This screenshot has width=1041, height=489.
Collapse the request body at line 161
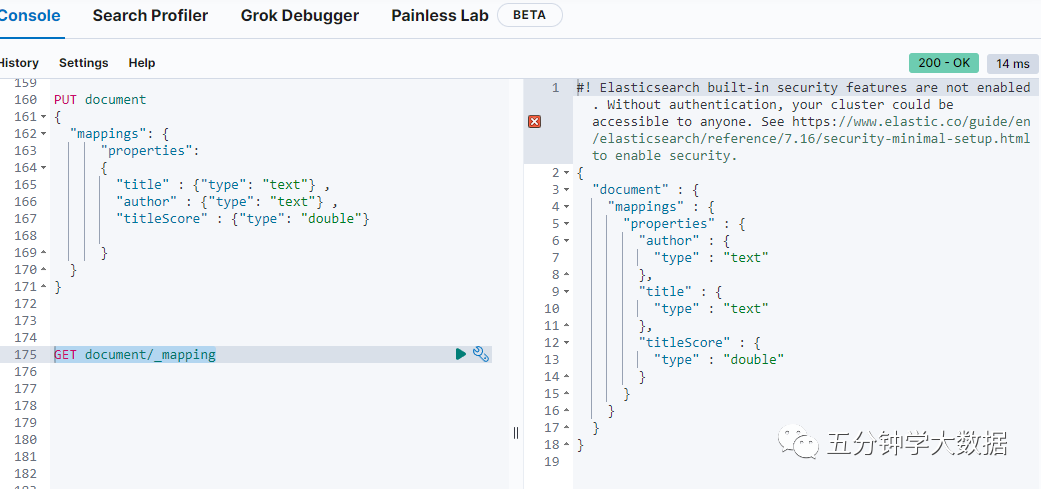point(43,117)
